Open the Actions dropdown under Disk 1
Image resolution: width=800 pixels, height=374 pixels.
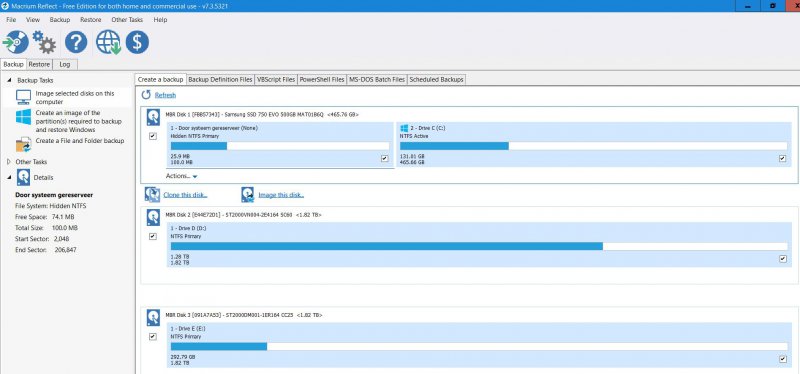182,176
